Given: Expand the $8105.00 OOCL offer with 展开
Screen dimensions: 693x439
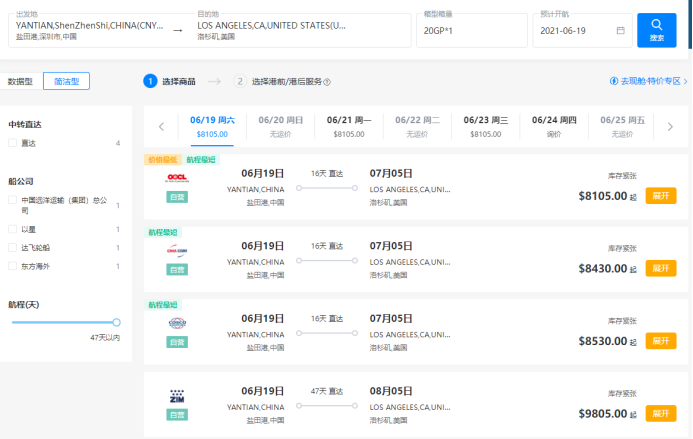Looking at the screenshot, I should [x=660, y=196].
